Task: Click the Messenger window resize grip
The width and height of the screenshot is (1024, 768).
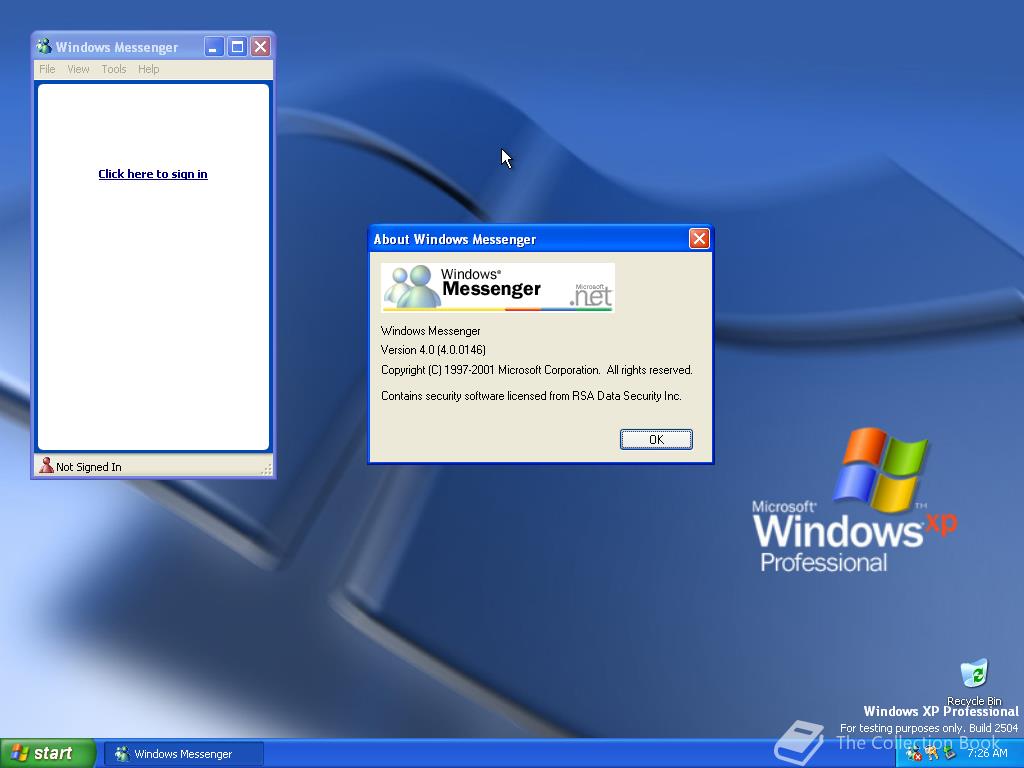Action: (x=266, y=469)
